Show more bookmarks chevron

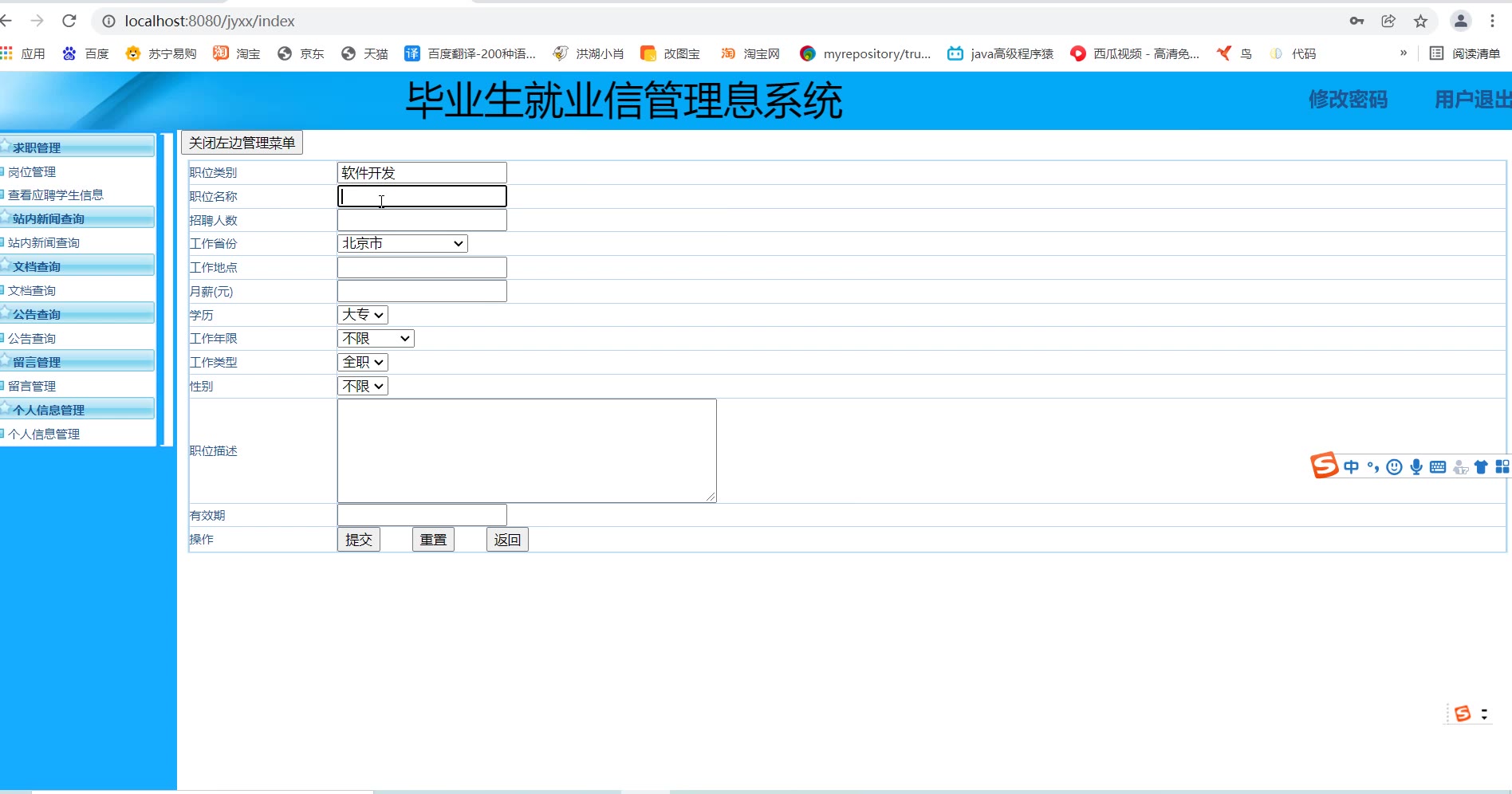(1404, 53)
